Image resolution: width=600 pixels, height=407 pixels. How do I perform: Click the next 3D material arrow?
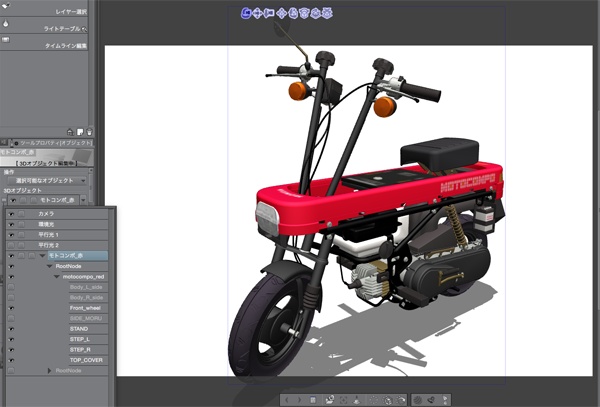299,400
